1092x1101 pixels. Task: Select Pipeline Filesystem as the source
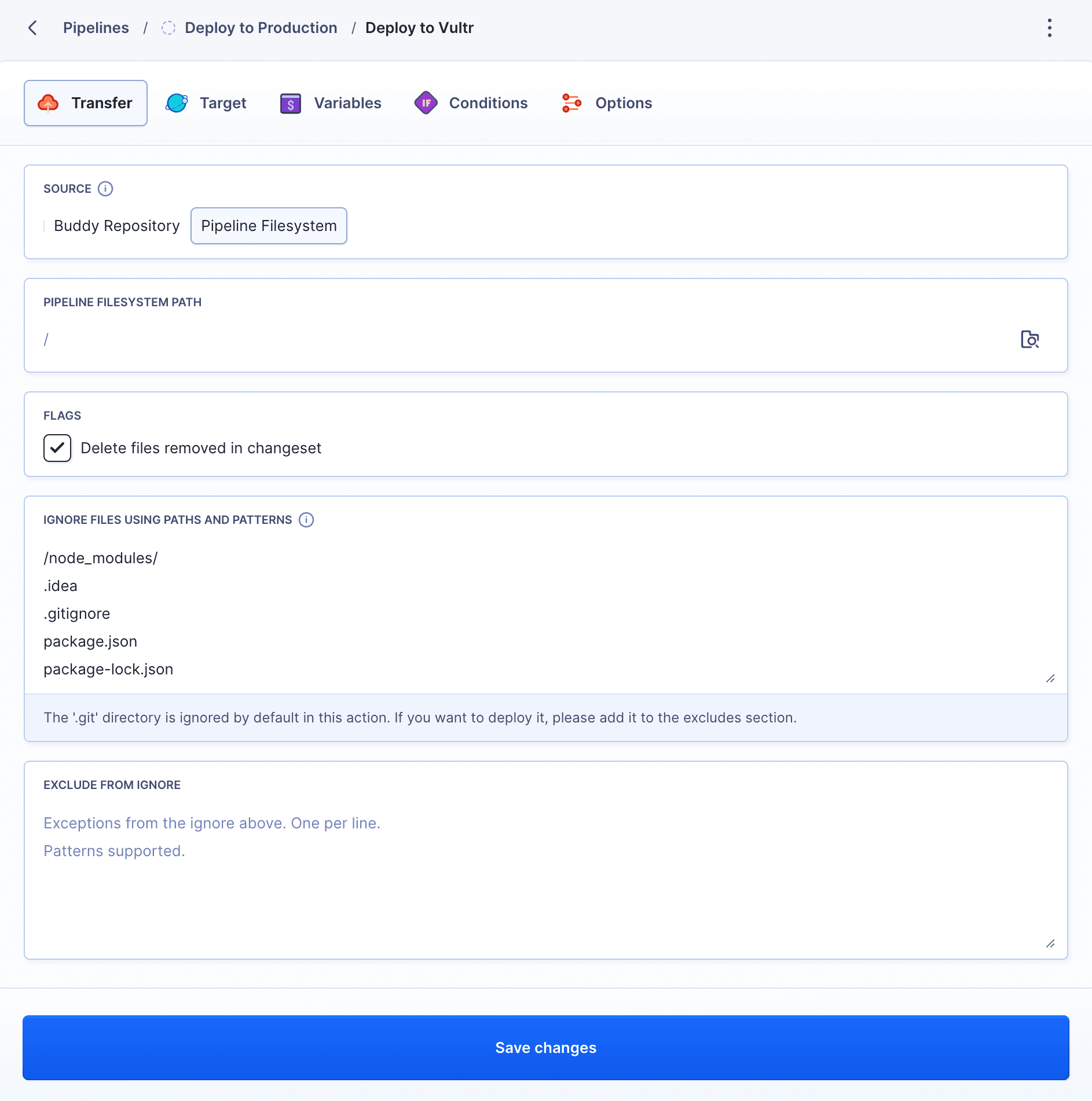[x=268, y=226]
